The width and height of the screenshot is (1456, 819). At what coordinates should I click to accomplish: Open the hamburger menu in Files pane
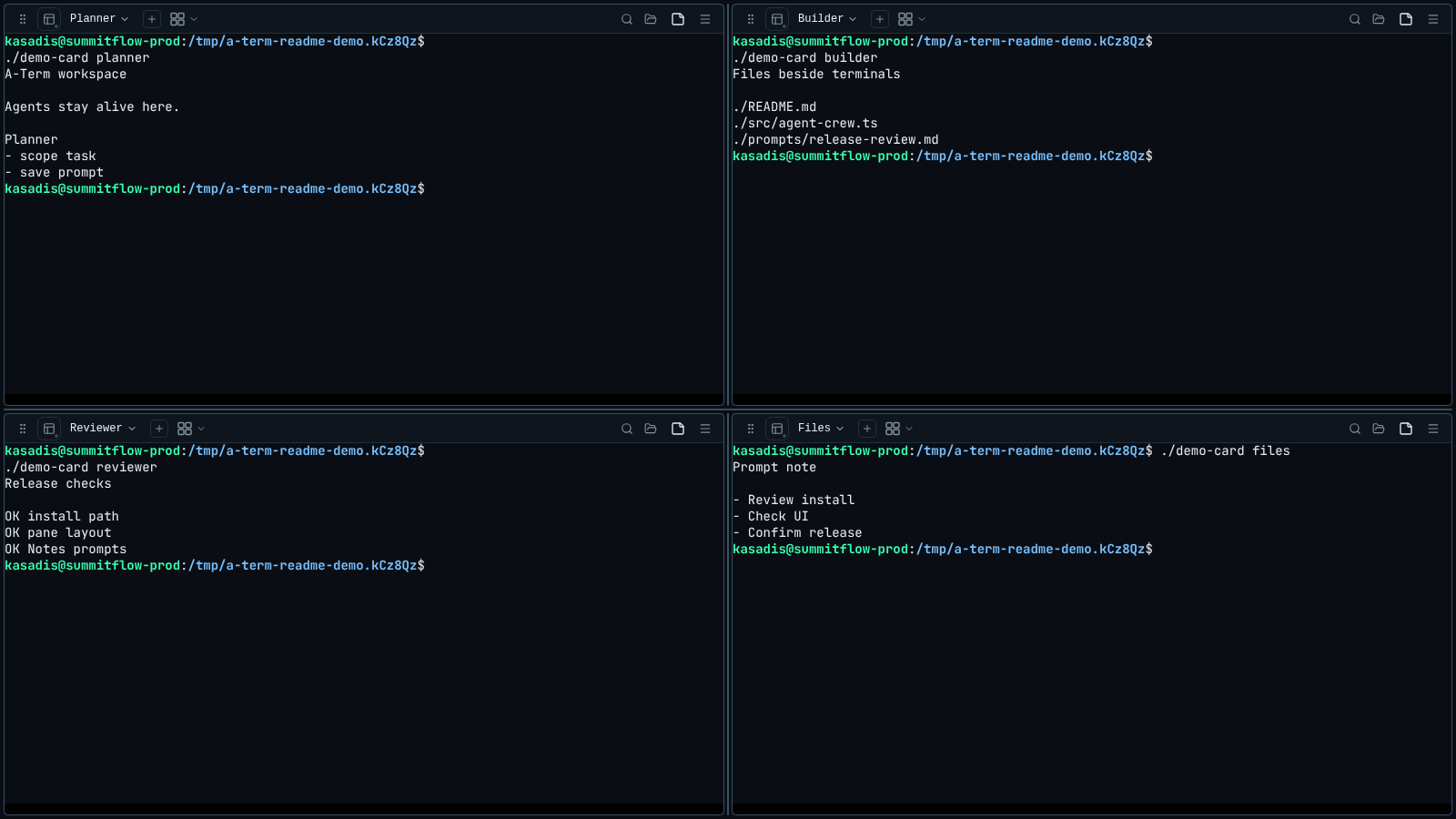click(1433, 429)
